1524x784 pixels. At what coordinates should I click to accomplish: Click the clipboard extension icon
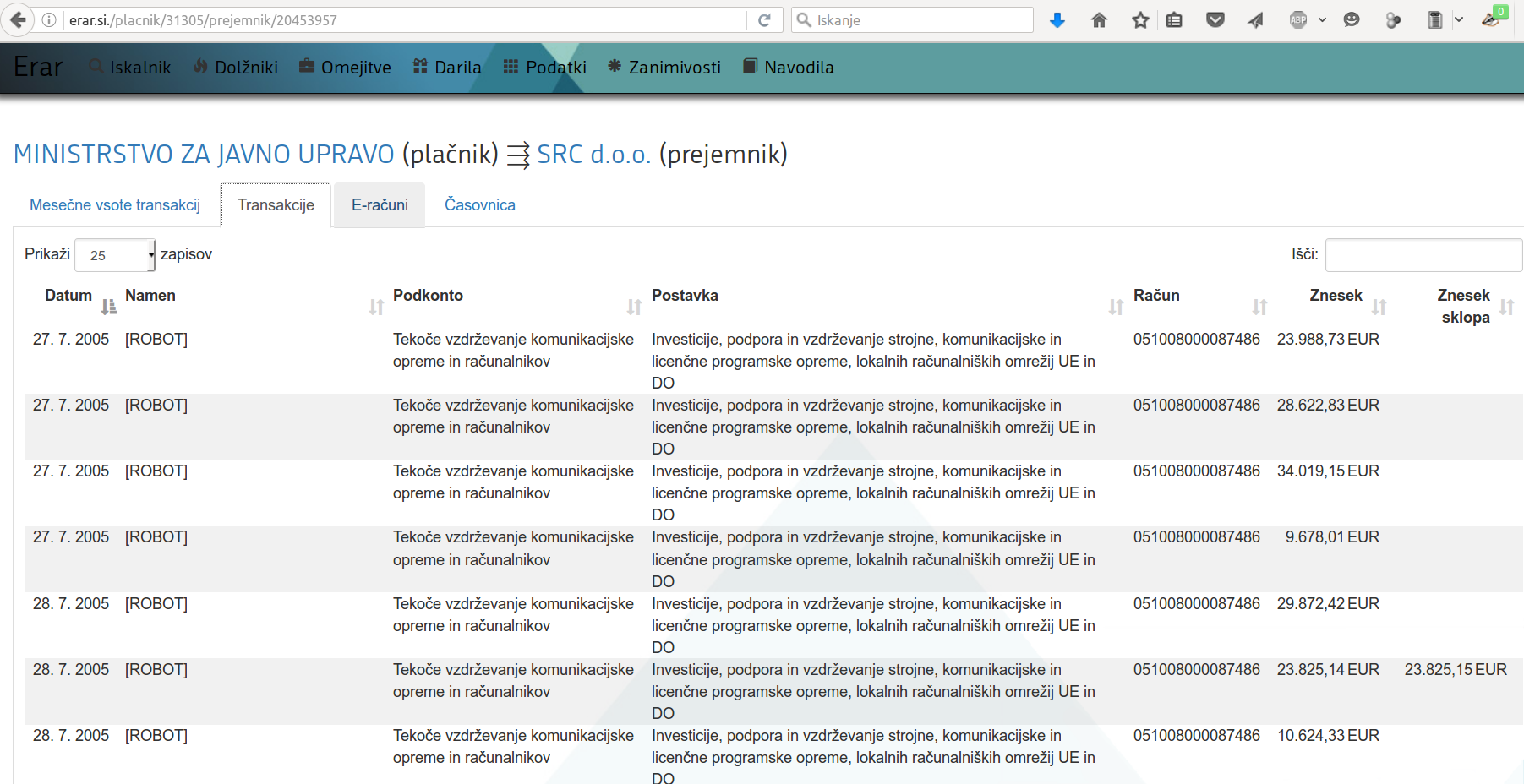pos(1435,20)
